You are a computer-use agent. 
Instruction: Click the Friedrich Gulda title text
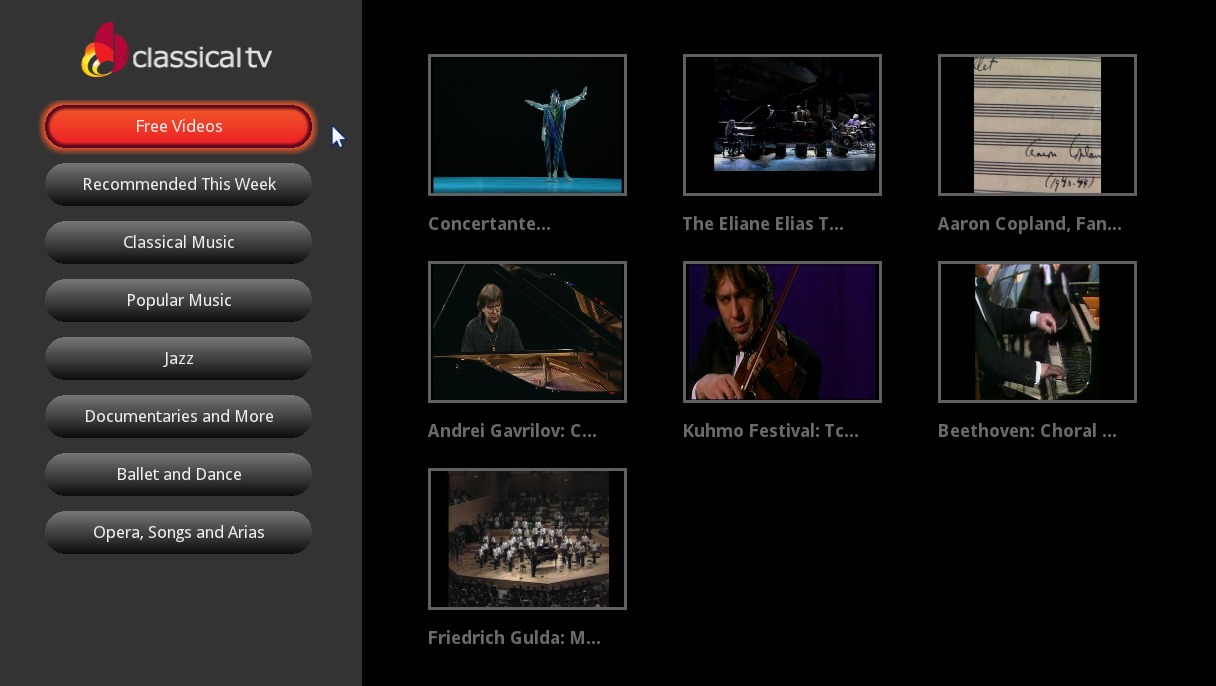pos(514,638)
